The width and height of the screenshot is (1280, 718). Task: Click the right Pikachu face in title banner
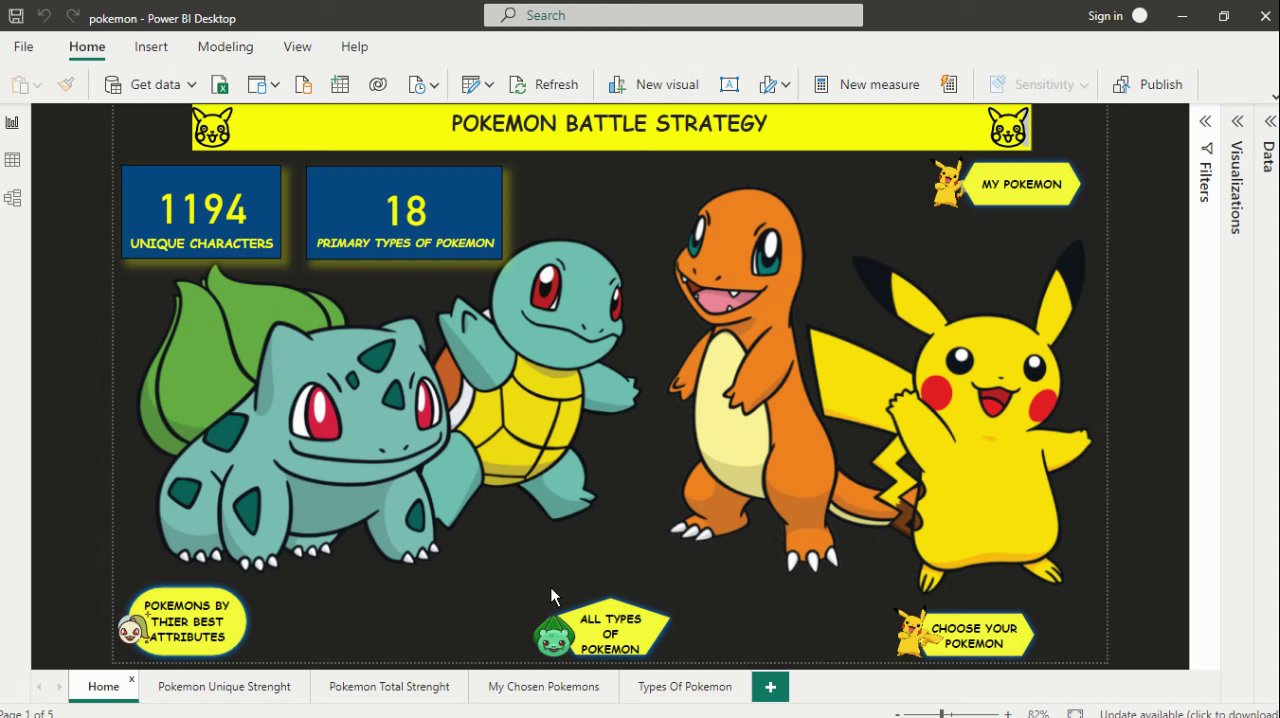1008,128
